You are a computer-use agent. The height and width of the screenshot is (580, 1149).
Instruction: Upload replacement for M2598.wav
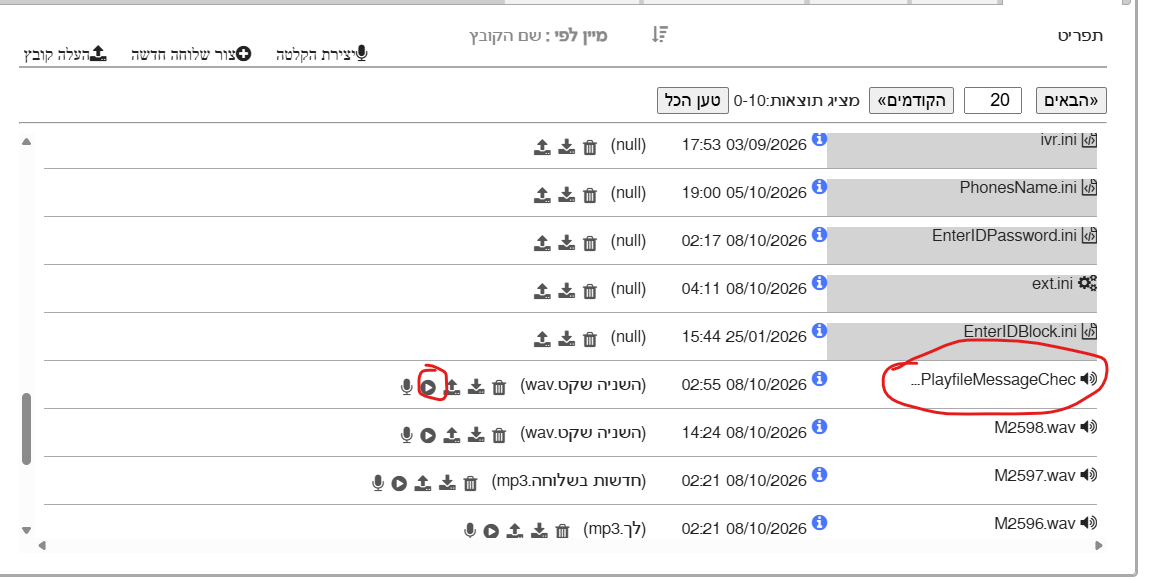tap(451, 434)
